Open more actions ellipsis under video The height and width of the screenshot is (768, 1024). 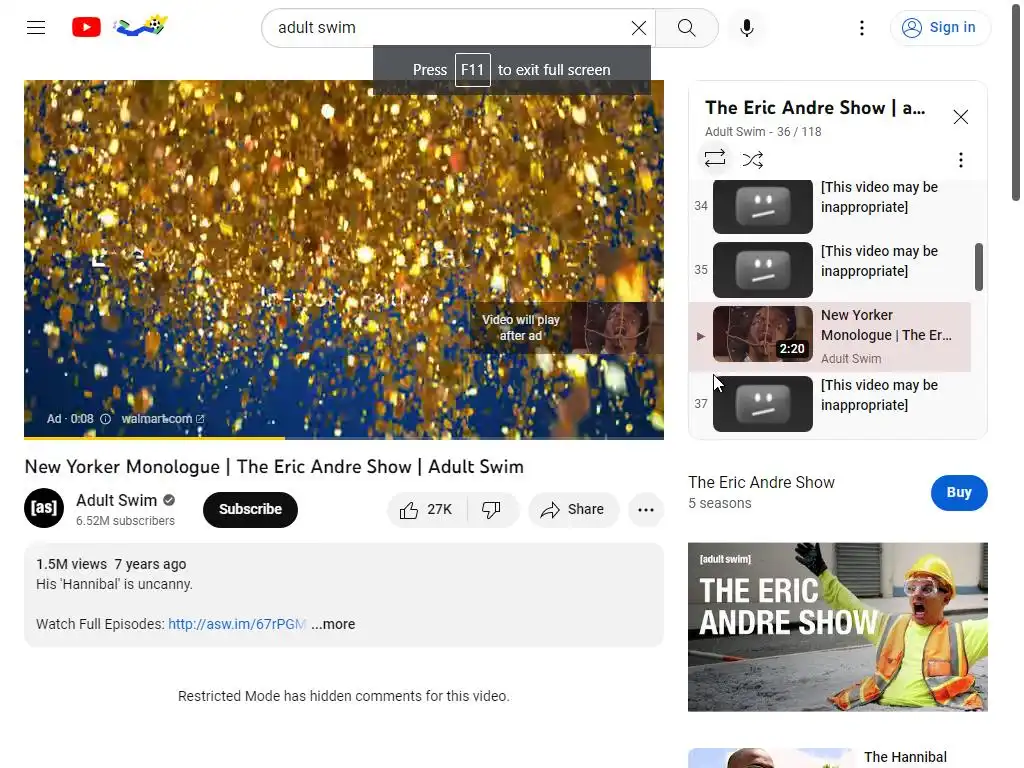pos(646,509)
